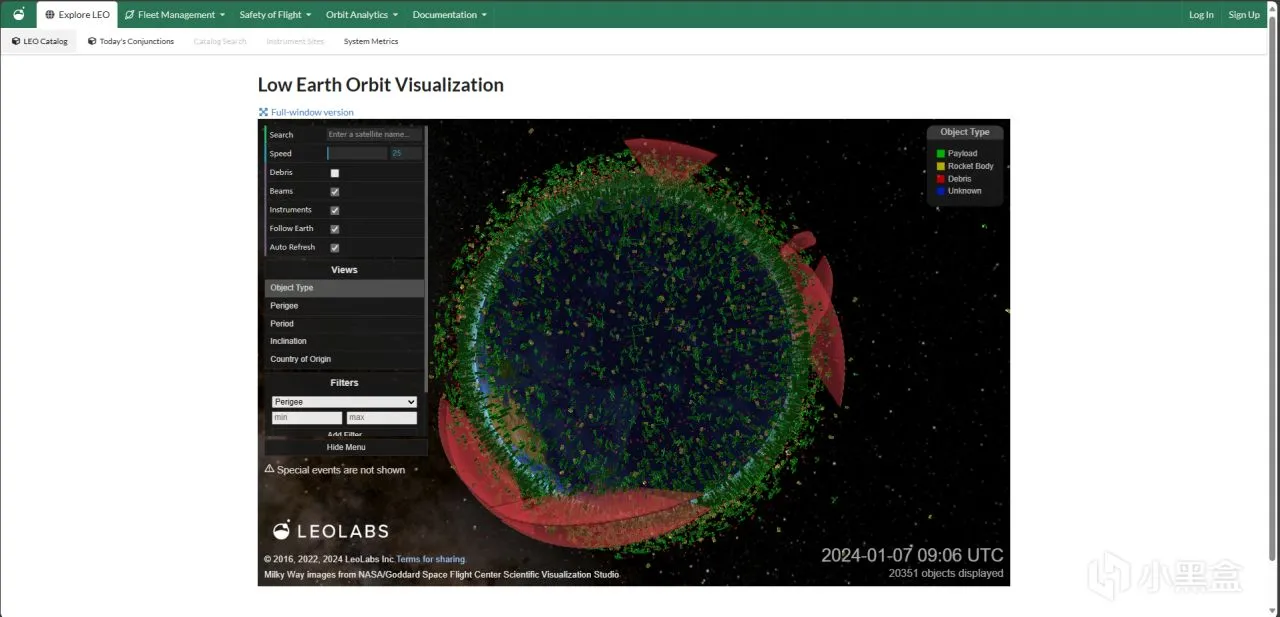Click the 'Filters' section header
Viewport: 1280px width, 617px height.
[344, 383]
